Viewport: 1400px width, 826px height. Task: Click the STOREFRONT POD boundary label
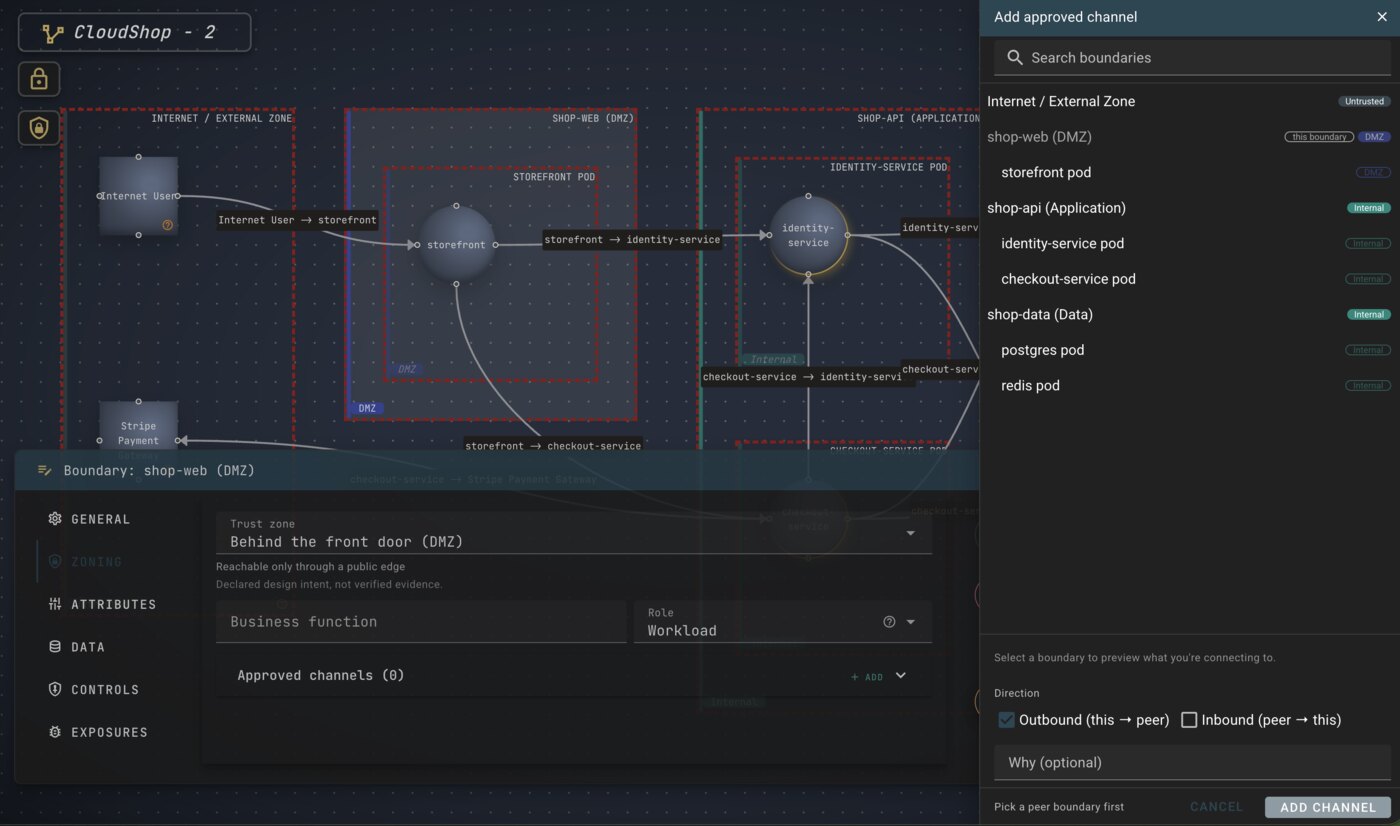(x=554, y=177)
